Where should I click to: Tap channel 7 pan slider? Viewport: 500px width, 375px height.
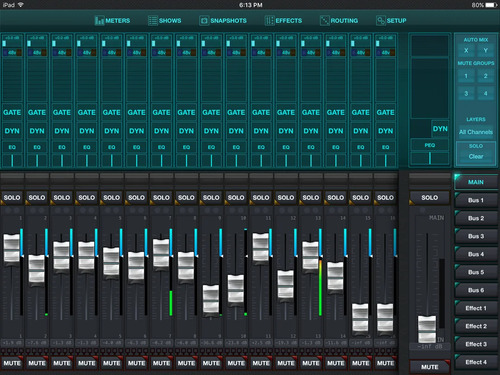click(x=161, y=160)
